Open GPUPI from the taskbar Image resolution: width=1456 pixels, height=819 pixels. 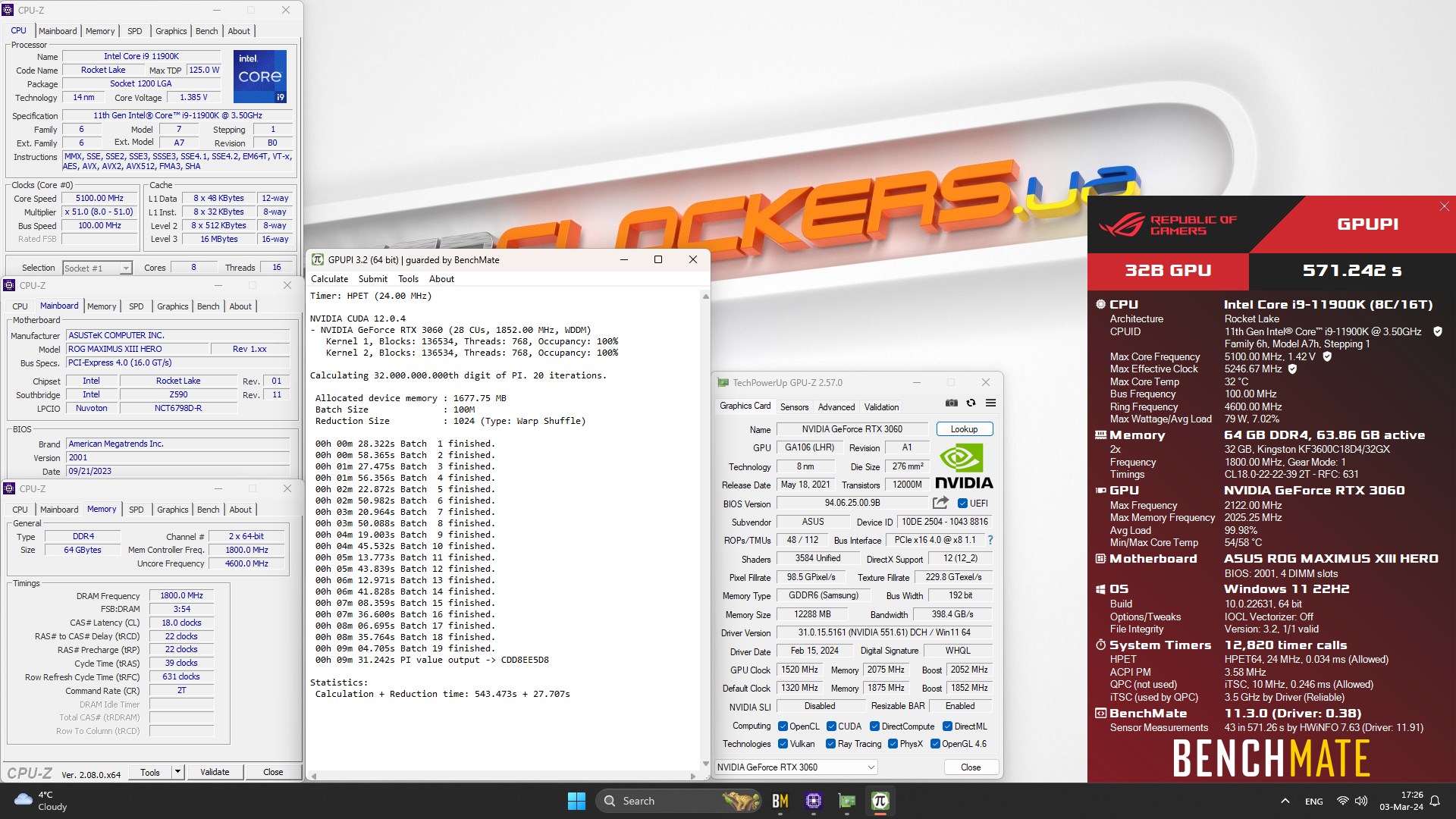tap(880, 801)
